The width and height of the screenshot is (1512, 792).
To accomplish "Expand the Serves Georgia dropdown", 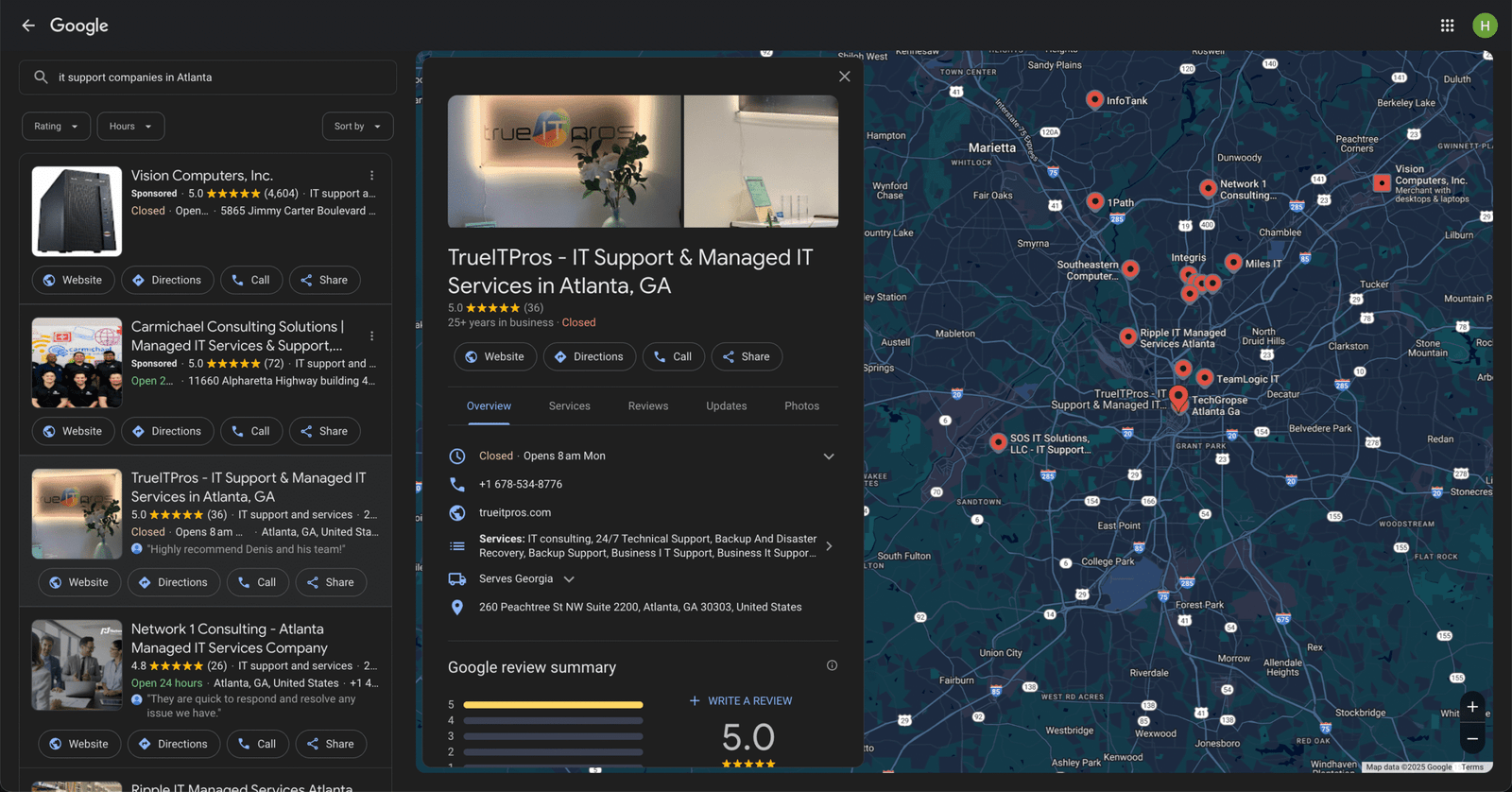I will 569,579.
